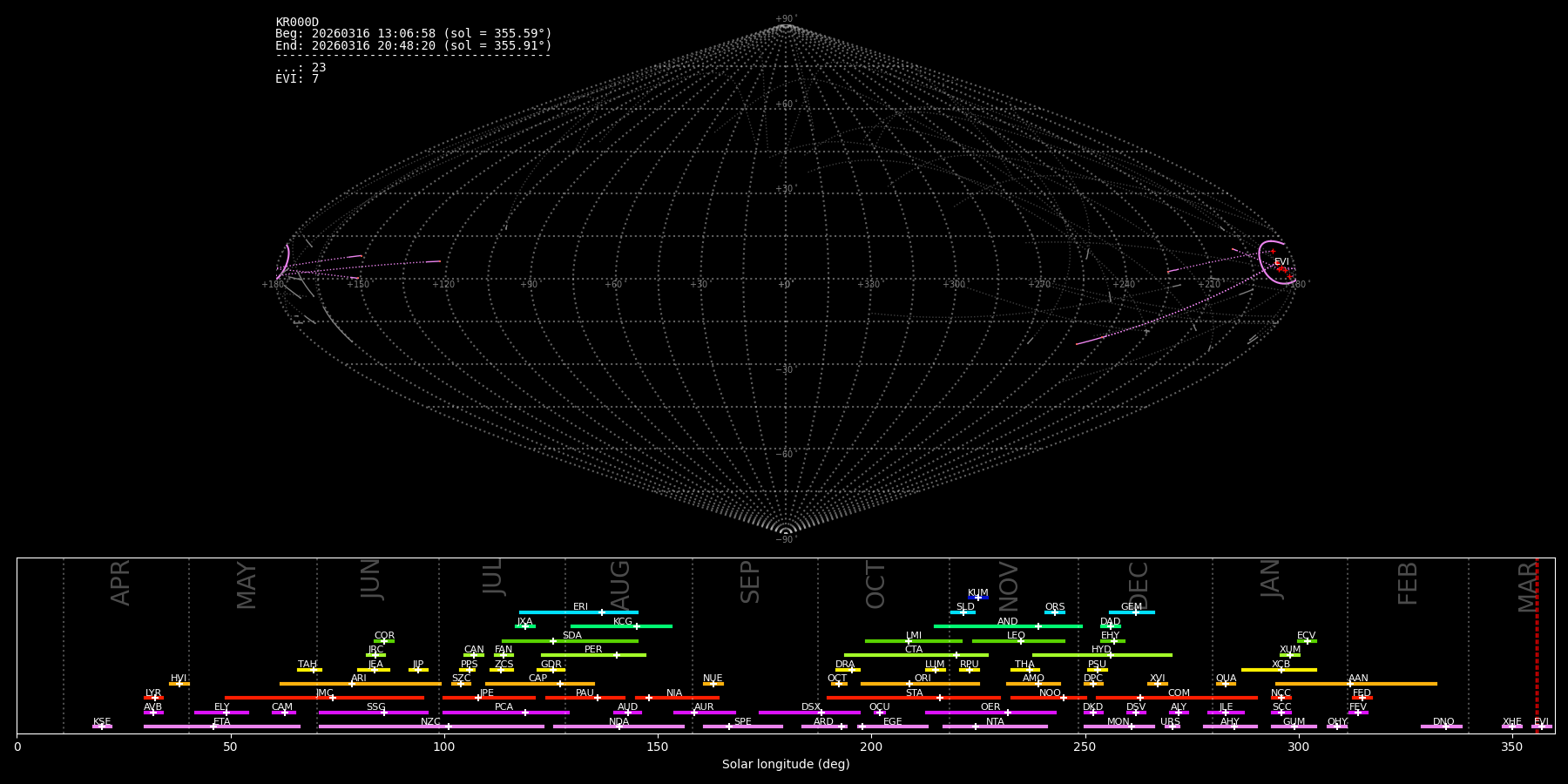Click the KCG green shower bar
Viewport: 1568px width, 784px height.
(621, 626)
